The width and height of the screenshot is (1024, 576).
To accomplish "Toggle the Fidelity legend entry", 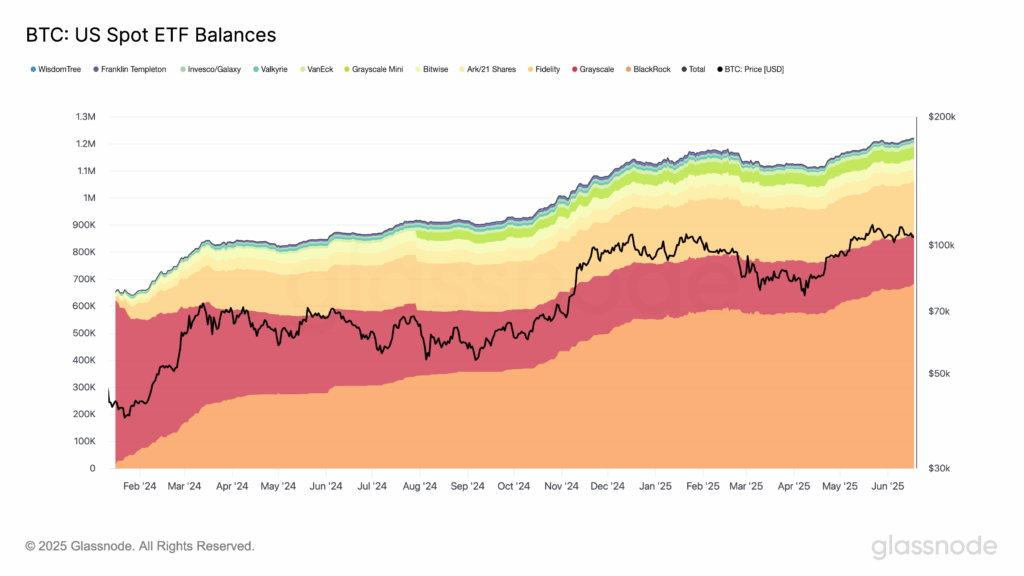I will 544,69.
